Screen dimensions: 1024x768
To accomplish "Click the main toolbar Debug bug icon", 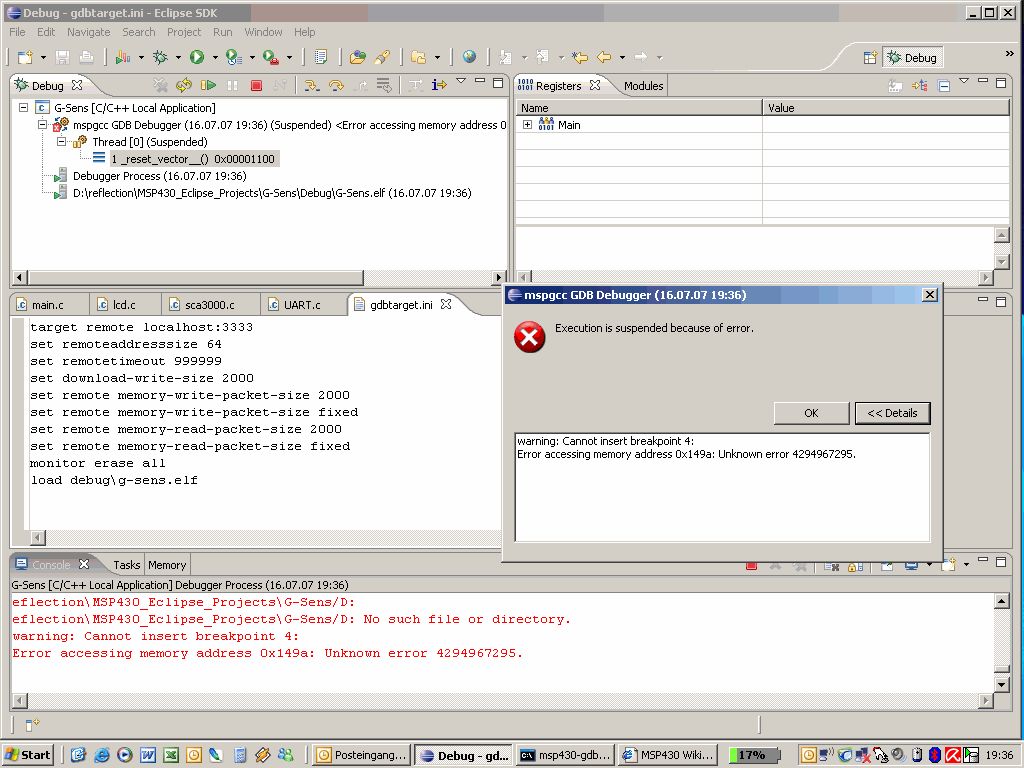I will click(159, 58).
